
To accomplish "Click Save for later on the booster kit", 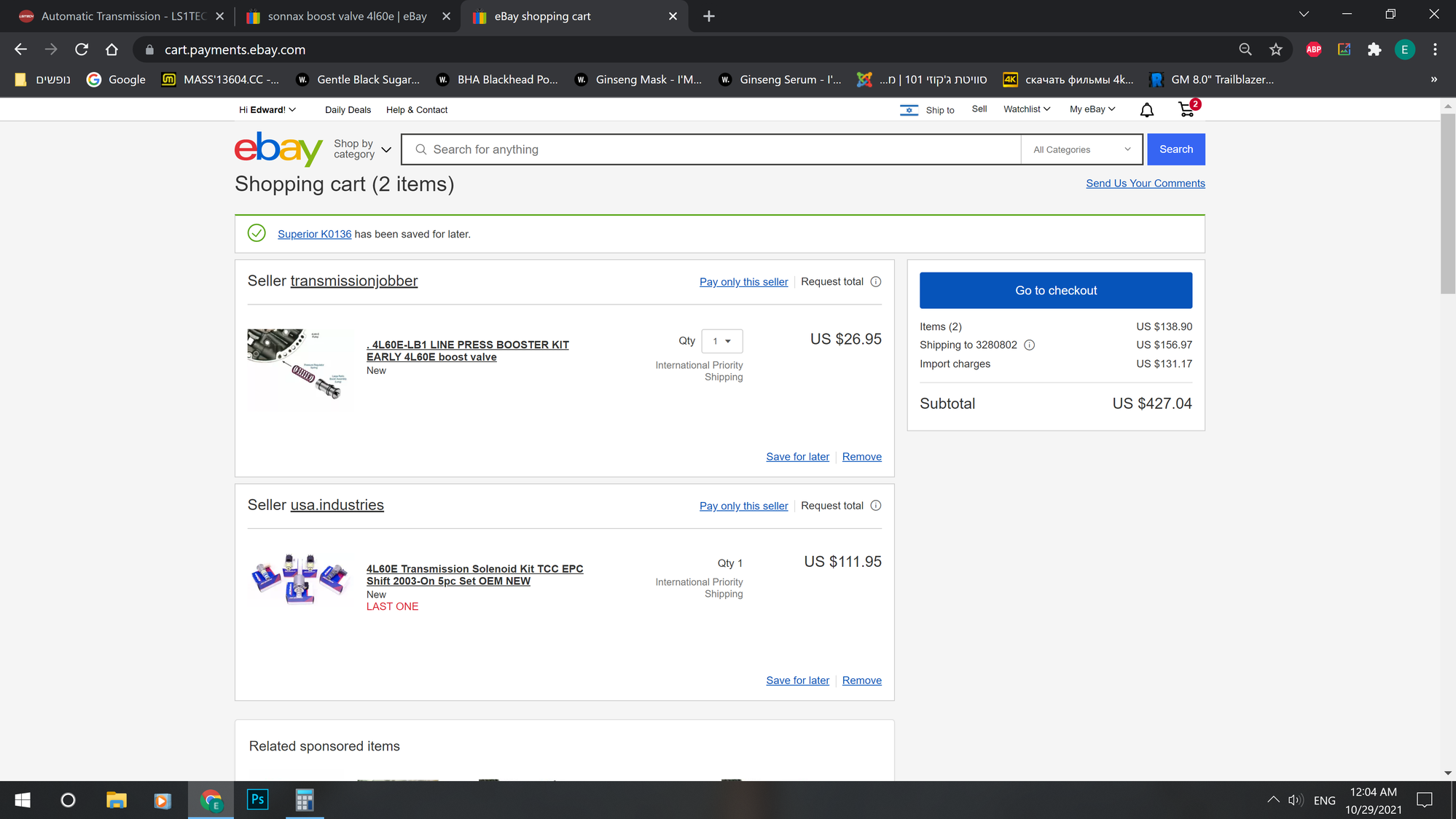I will [x=797, y=457].
